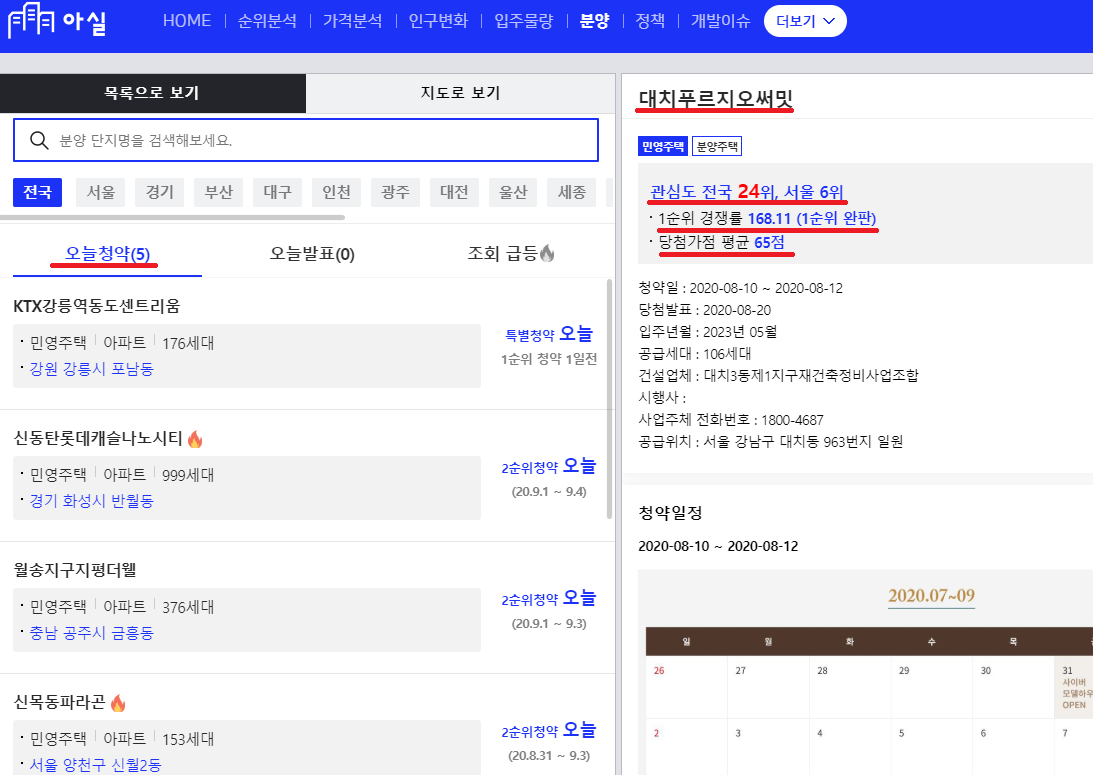The image size is (1093, 775).
Task: Select the 울산 region filter
Action: click(513, 192)
